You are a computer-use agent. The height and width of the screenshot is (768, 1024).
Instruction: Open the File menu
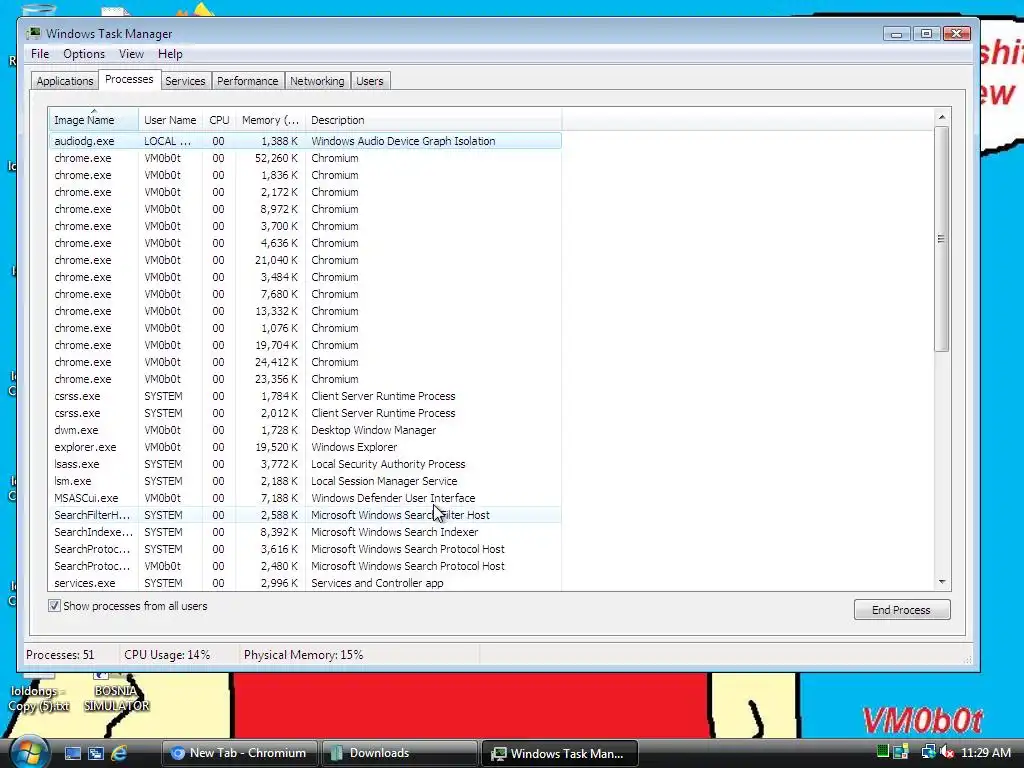coord(40,54)
